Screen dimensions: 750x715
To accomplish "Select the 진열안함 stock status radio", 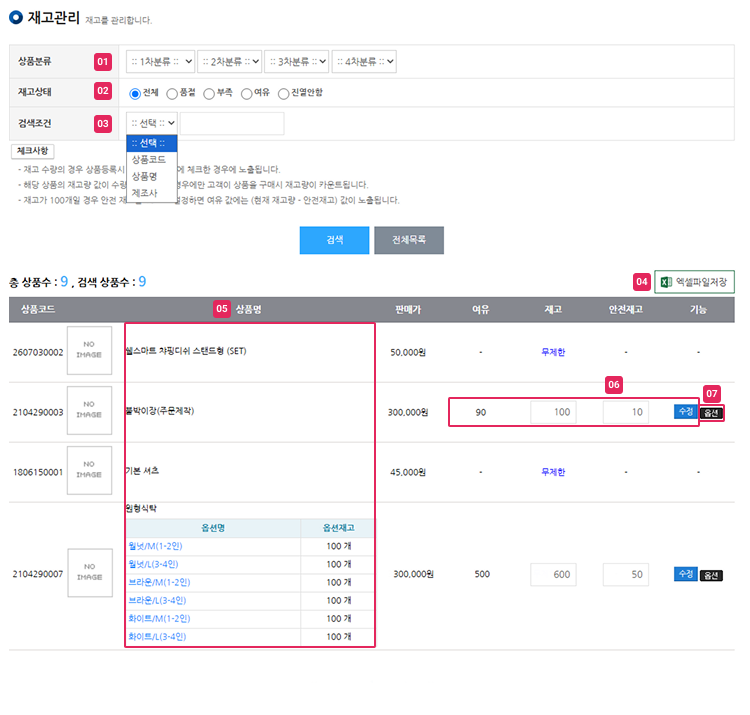I will (283, 94).
